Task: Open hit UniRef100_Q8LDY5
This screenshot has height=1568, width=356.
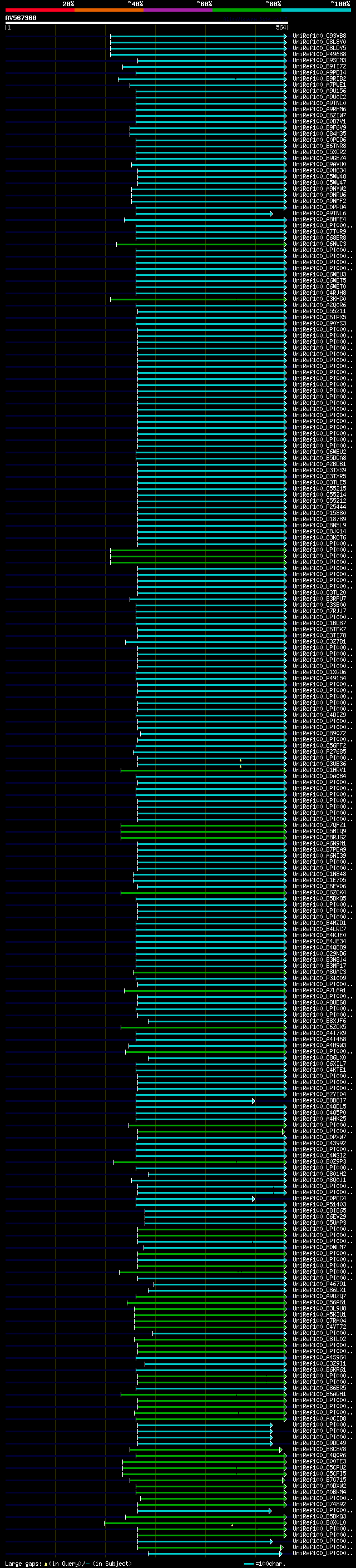Action: [319, 48]
